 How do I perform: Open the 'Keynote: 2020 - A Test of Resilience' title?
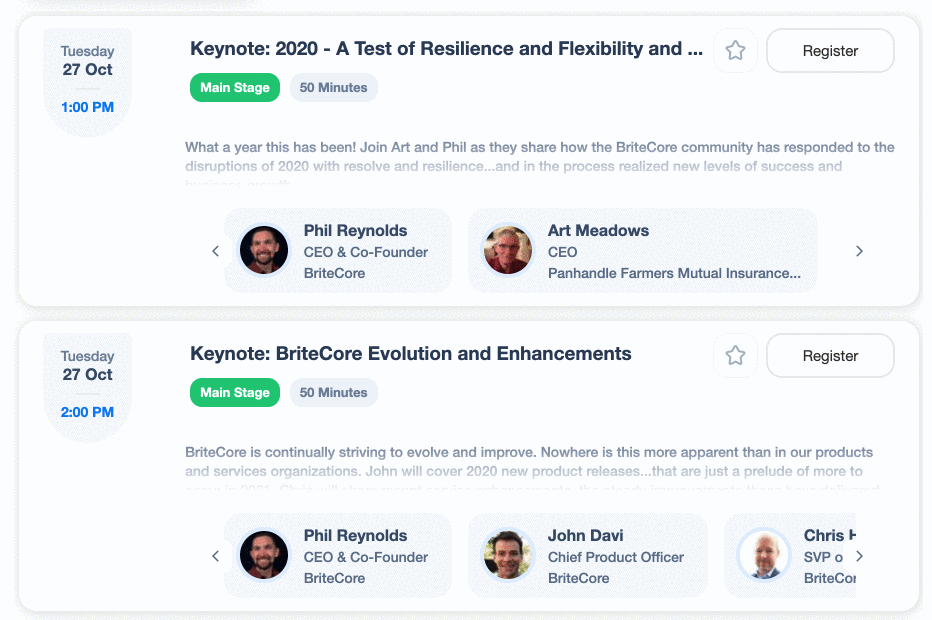[446, 49]
